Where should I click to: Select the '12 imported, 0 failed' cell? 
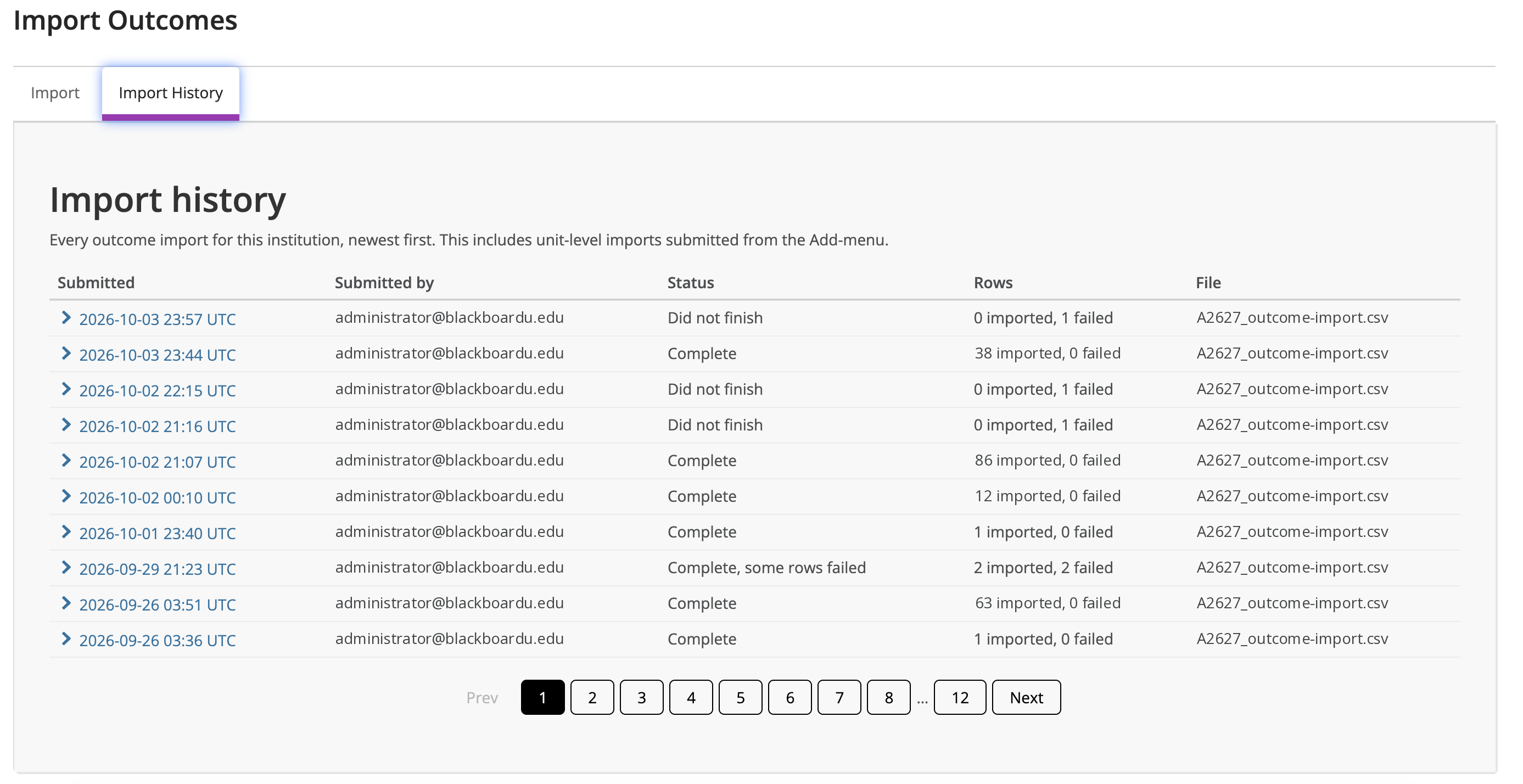click(x=1048, y=495)
